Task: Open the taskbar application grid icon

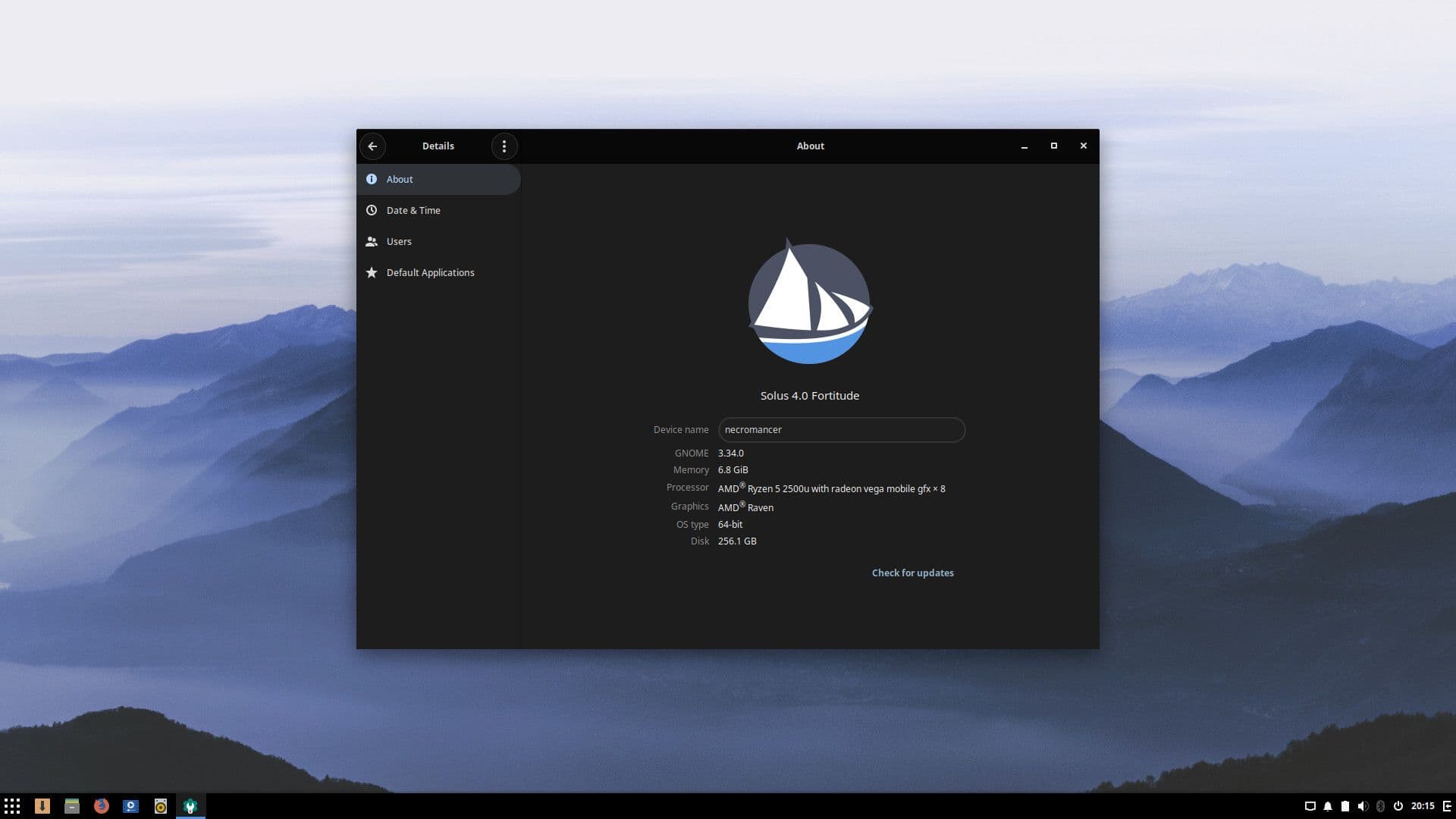Action: (x=12, y=806)
